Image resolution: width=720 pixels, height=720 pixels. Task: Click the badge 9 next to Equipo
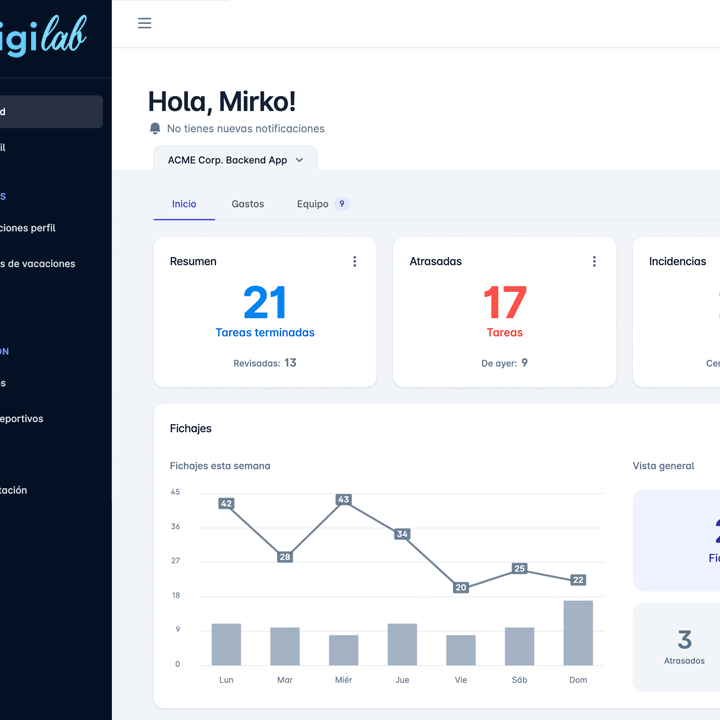tap(342, 204)
